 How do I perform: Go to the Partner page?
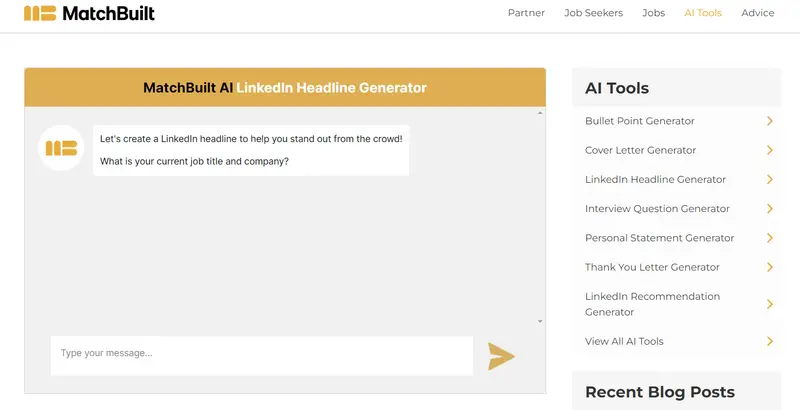[526, 14]
